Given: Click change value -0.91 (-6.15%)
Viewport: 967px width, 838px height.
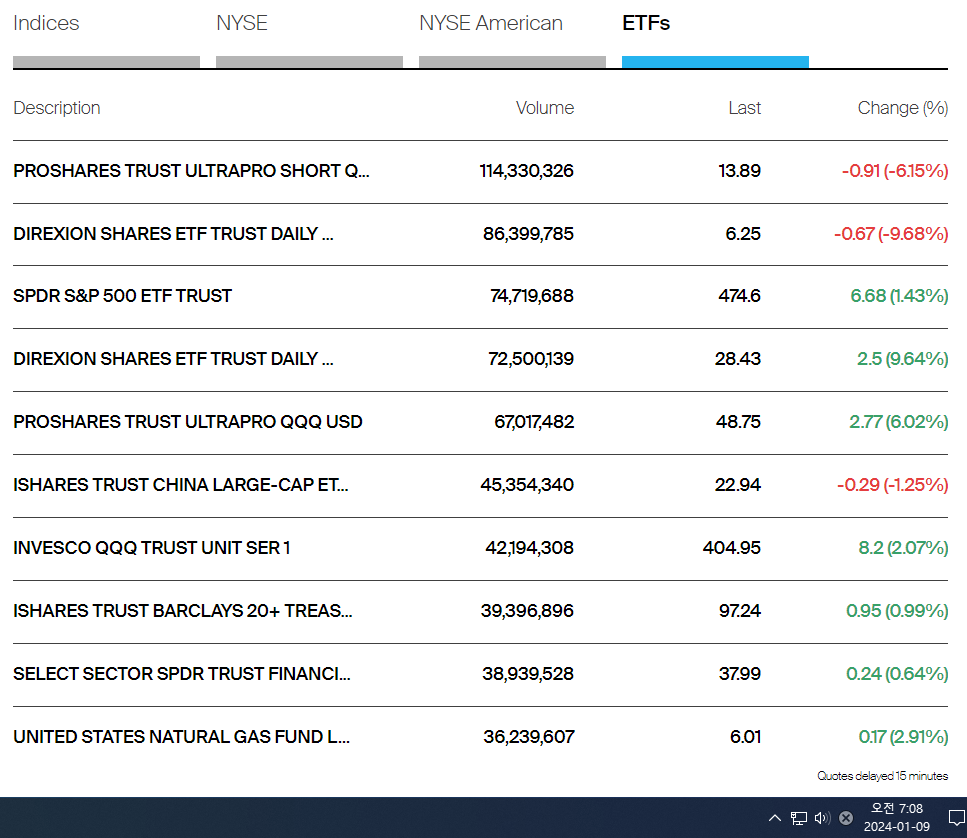Looking at the screenshot, I should [895, 171].
